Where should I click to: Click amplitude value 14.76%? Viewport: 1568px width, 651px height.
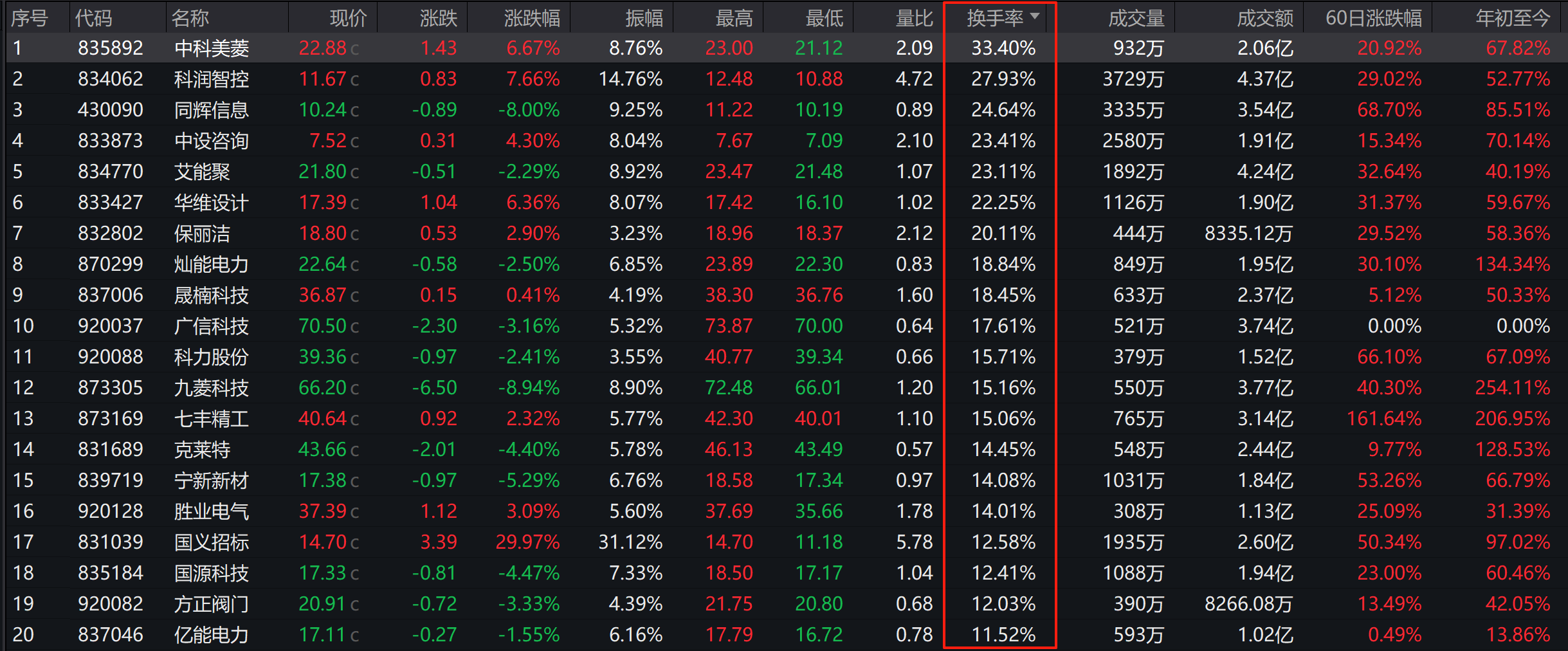pyautogui.click(x=630, y=79)
